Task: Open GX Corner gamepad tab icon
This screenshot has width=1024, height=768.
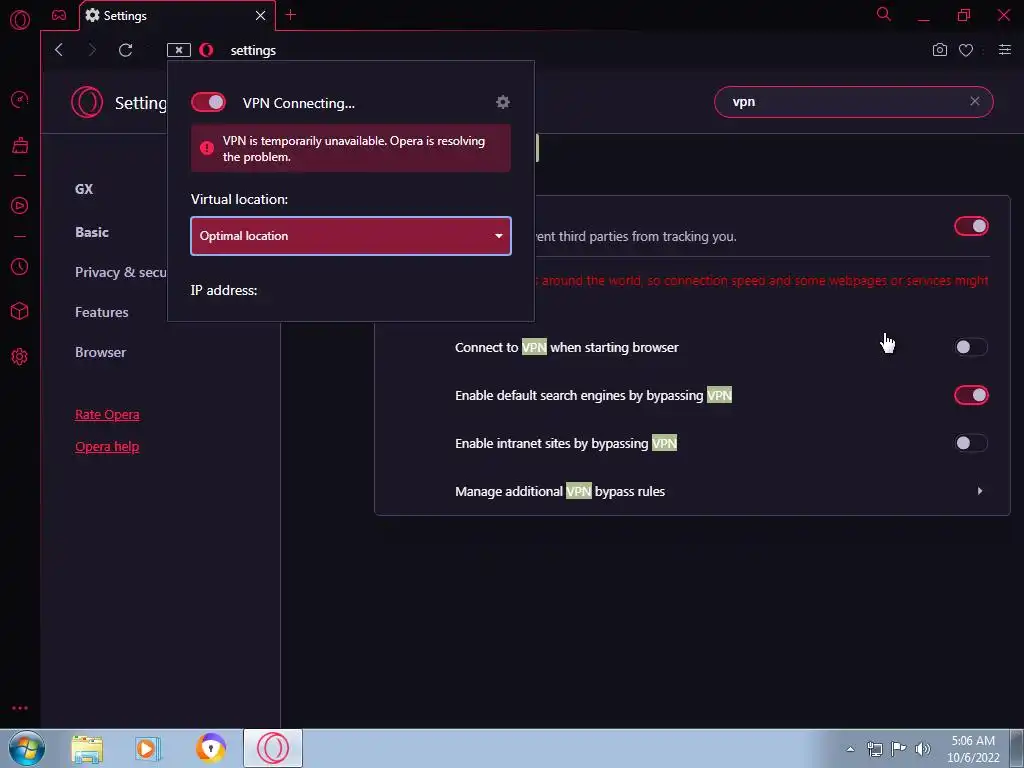Action: coord(59,15)
